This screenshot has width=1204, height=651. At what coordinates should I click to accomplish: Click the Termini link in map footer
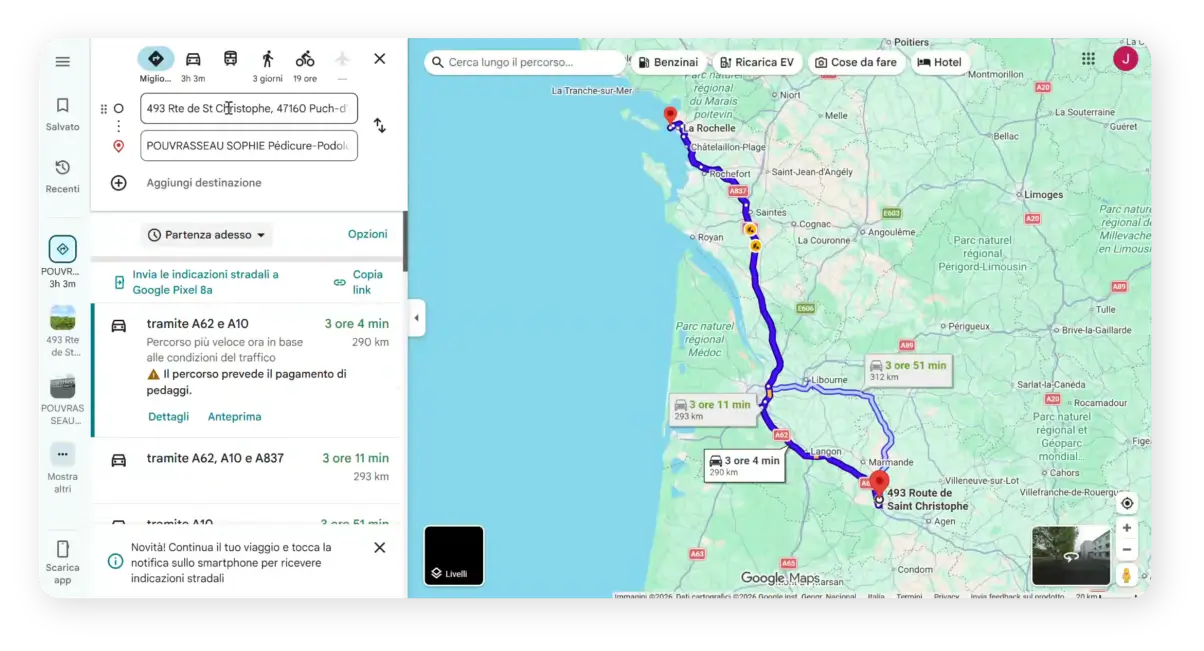point(909,596)
